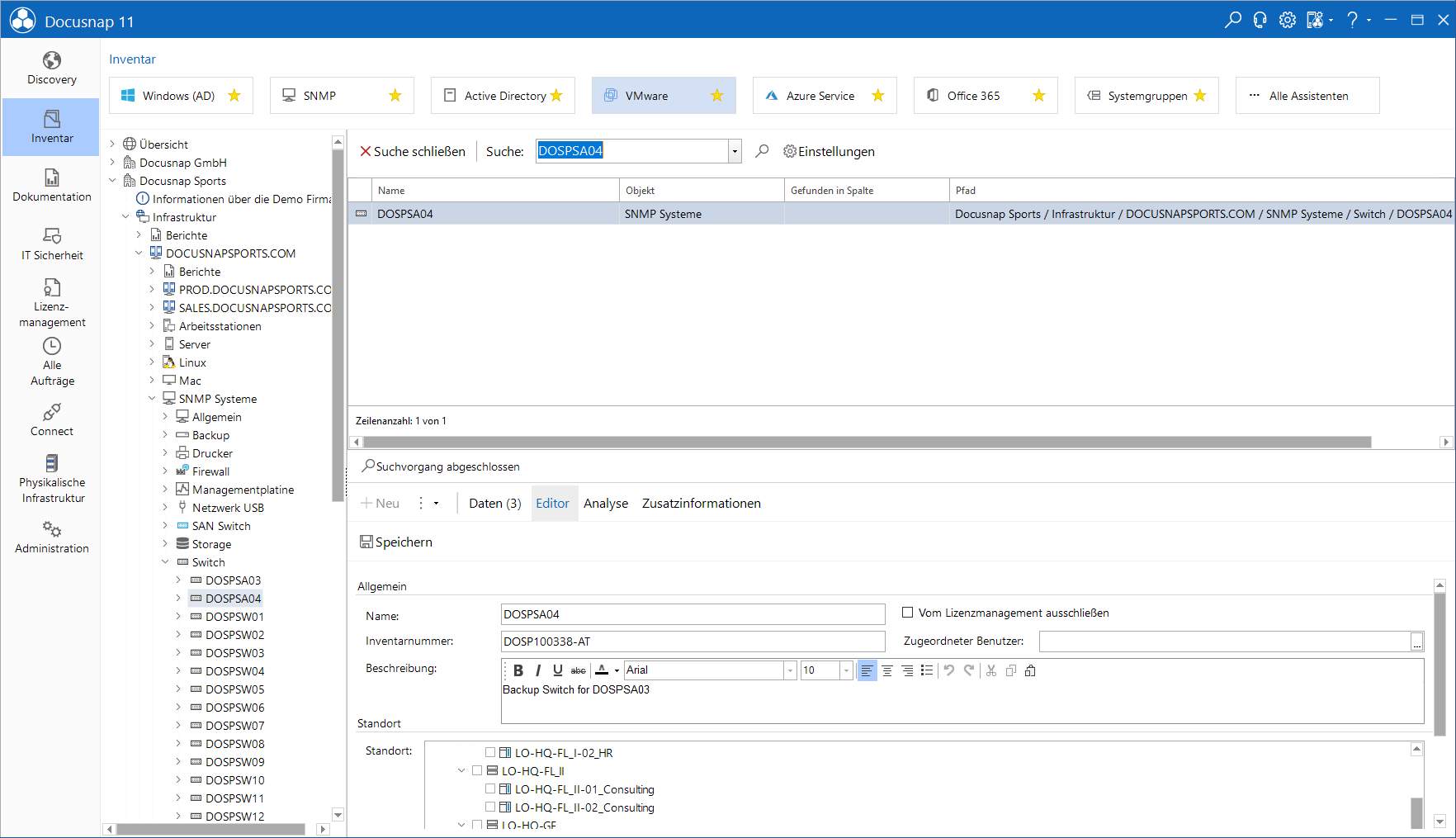
Task: Click the editor form vertical scrollbar
Action: coord(1439,665)
